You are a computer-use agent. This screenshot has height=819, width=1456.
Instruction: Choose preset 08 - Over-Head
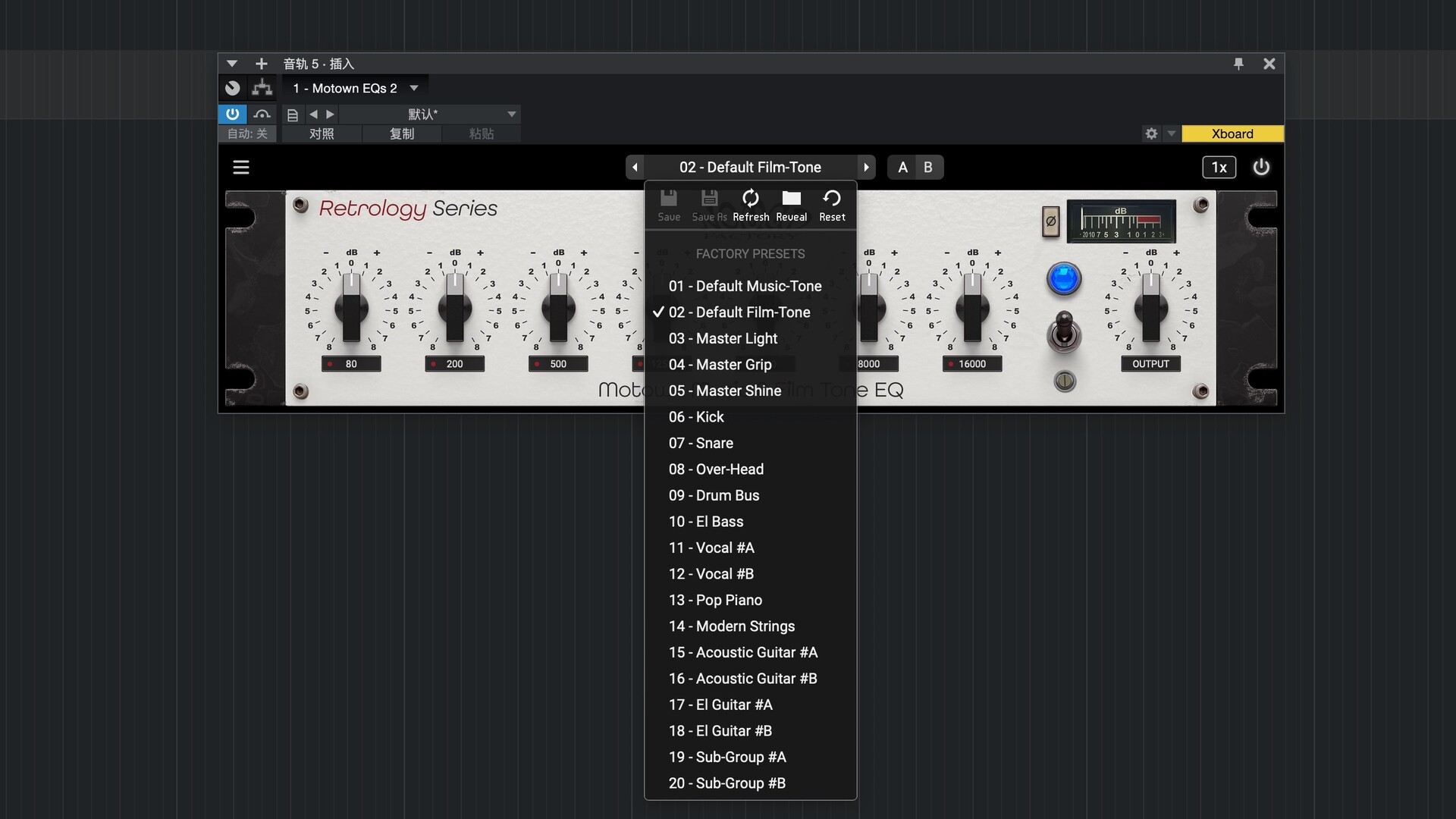(751, 469)
